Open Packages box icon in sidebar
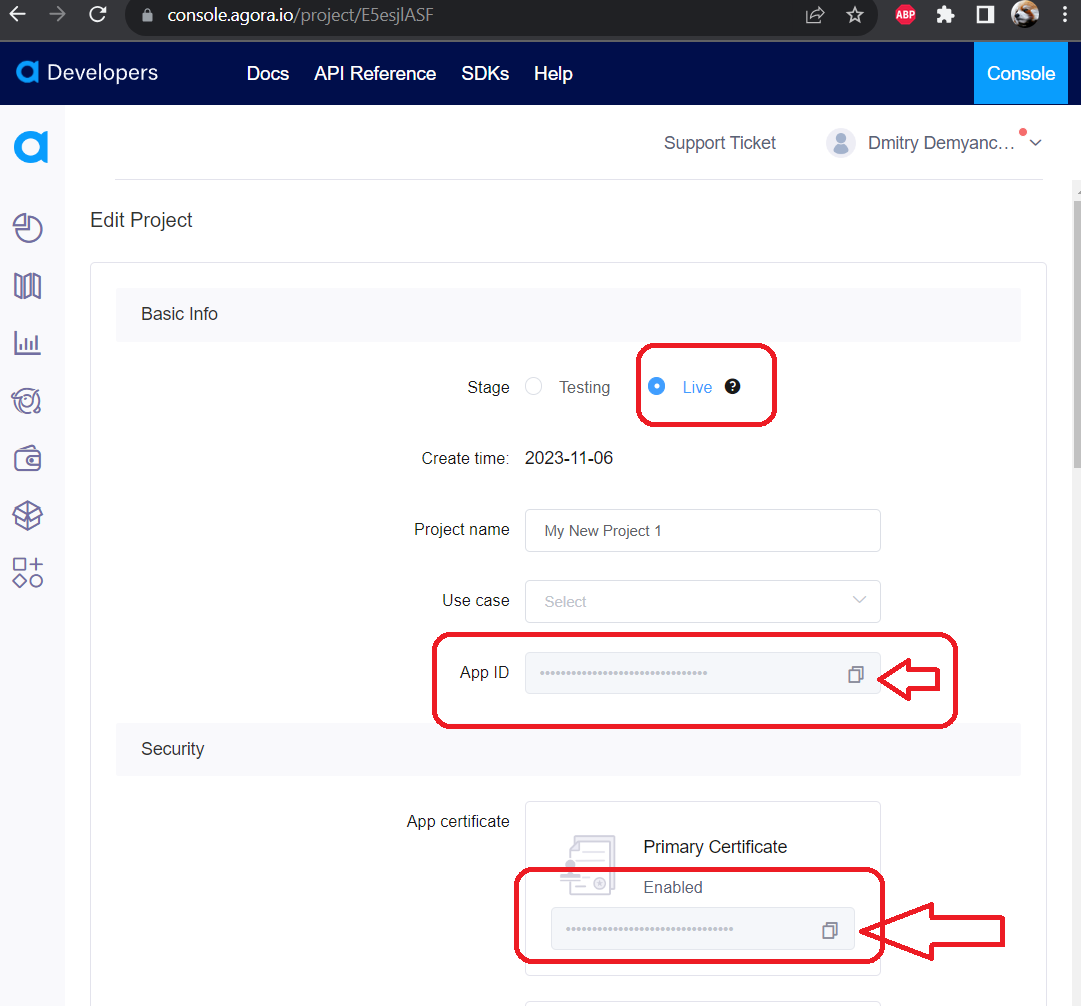Image resolution: width=1081 pixels, height=1006 pixels. [x=27, y=515]
